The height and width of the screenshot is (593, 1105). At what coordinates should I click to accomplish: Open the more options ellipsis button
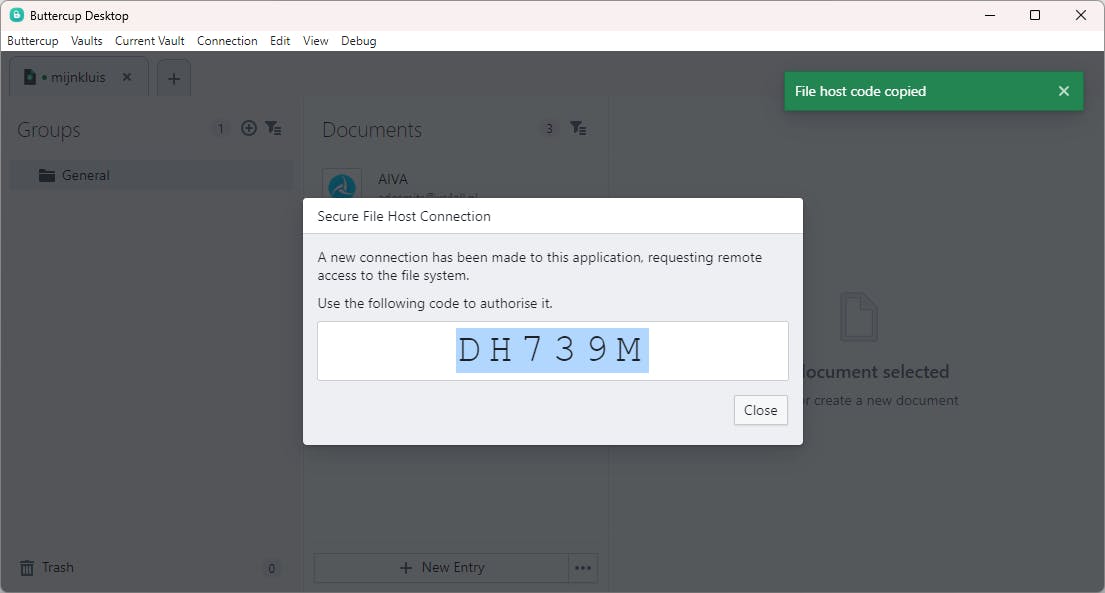(583, 568)
